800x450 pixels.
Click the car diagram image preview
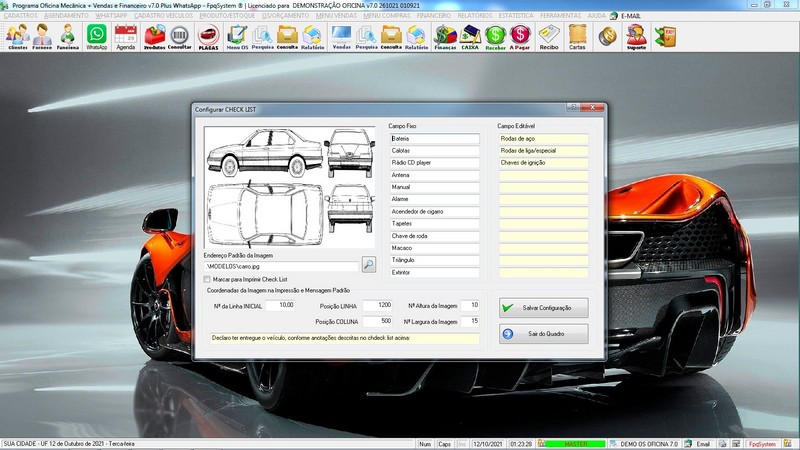pos(290,186)
